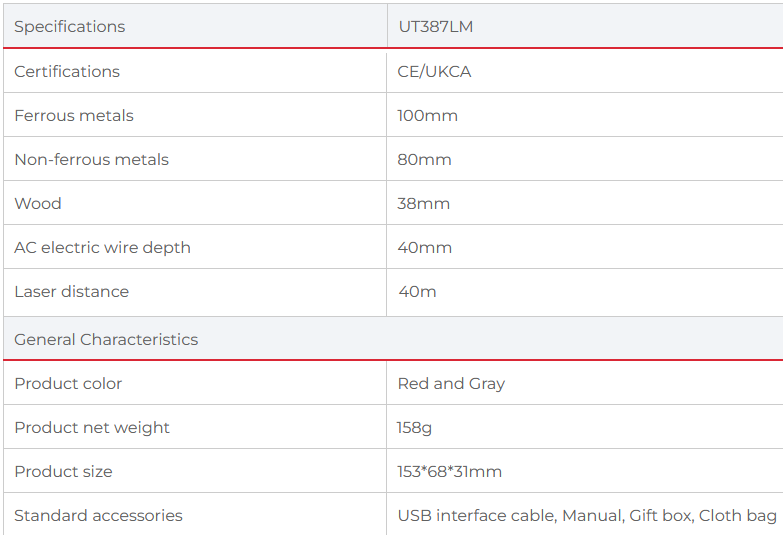Image resolution: width=783 pixels, height=535 pixels.
Task: Select the CE/UKCA certification value
Action: click(x=434, y=71)
